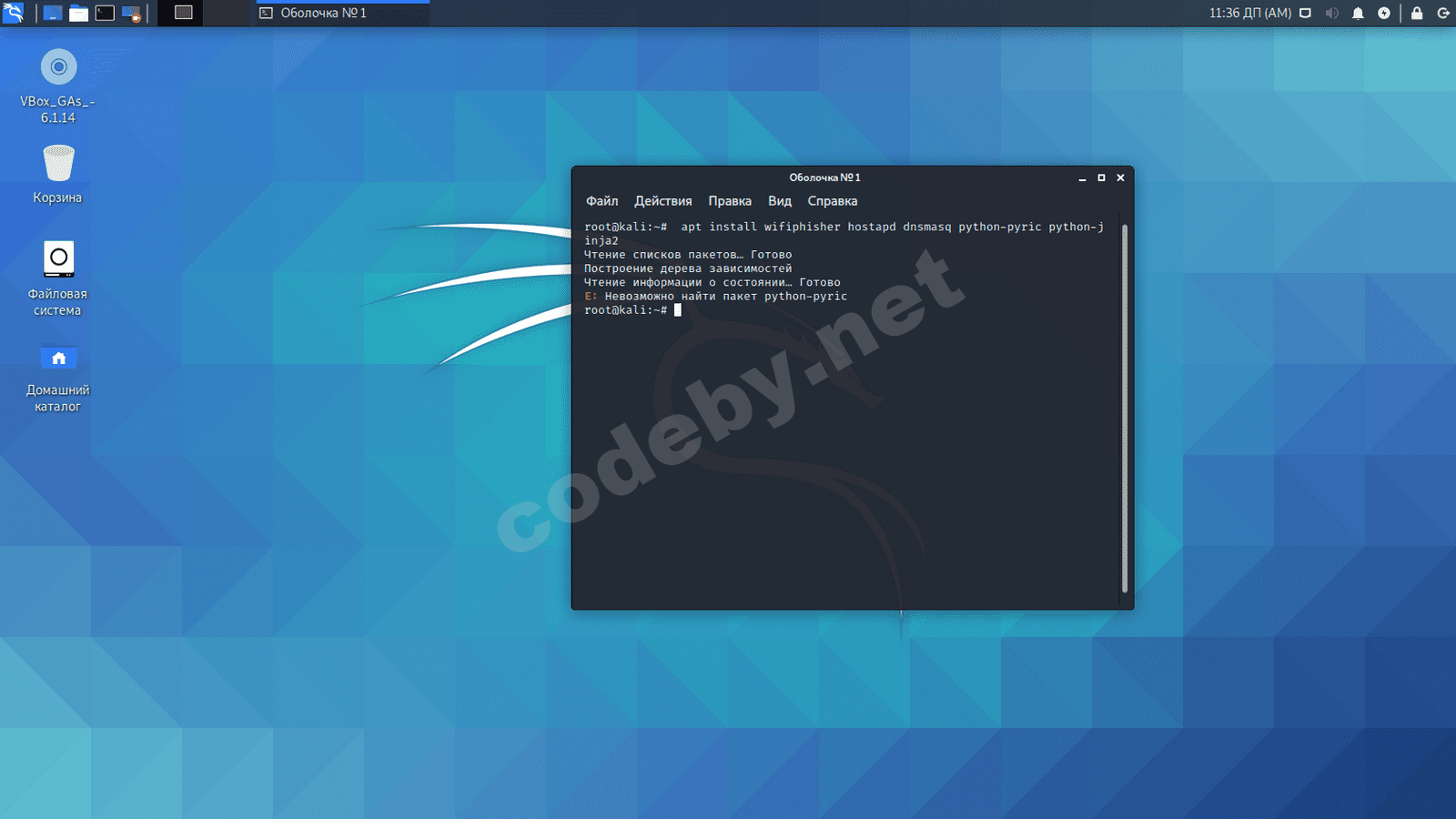Open the power manager lightning icon
Image resolution: width=1456 pixels, height=819 pixels.
click(x=1384, y=13)
